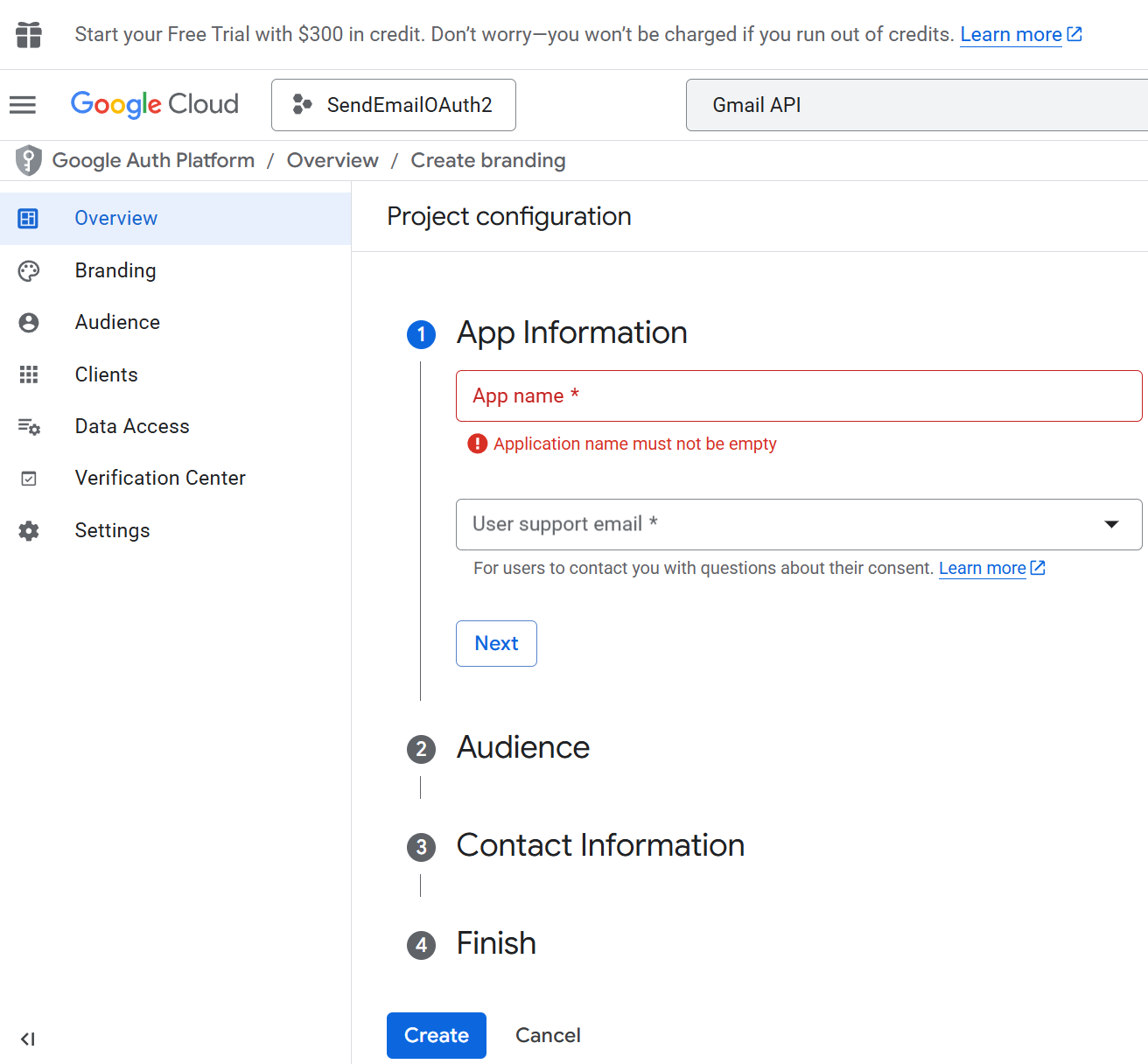Open the SendEmailOAuth2 project picker
This screenshot has width=1148, height=1064.
[x=394, y=105]
